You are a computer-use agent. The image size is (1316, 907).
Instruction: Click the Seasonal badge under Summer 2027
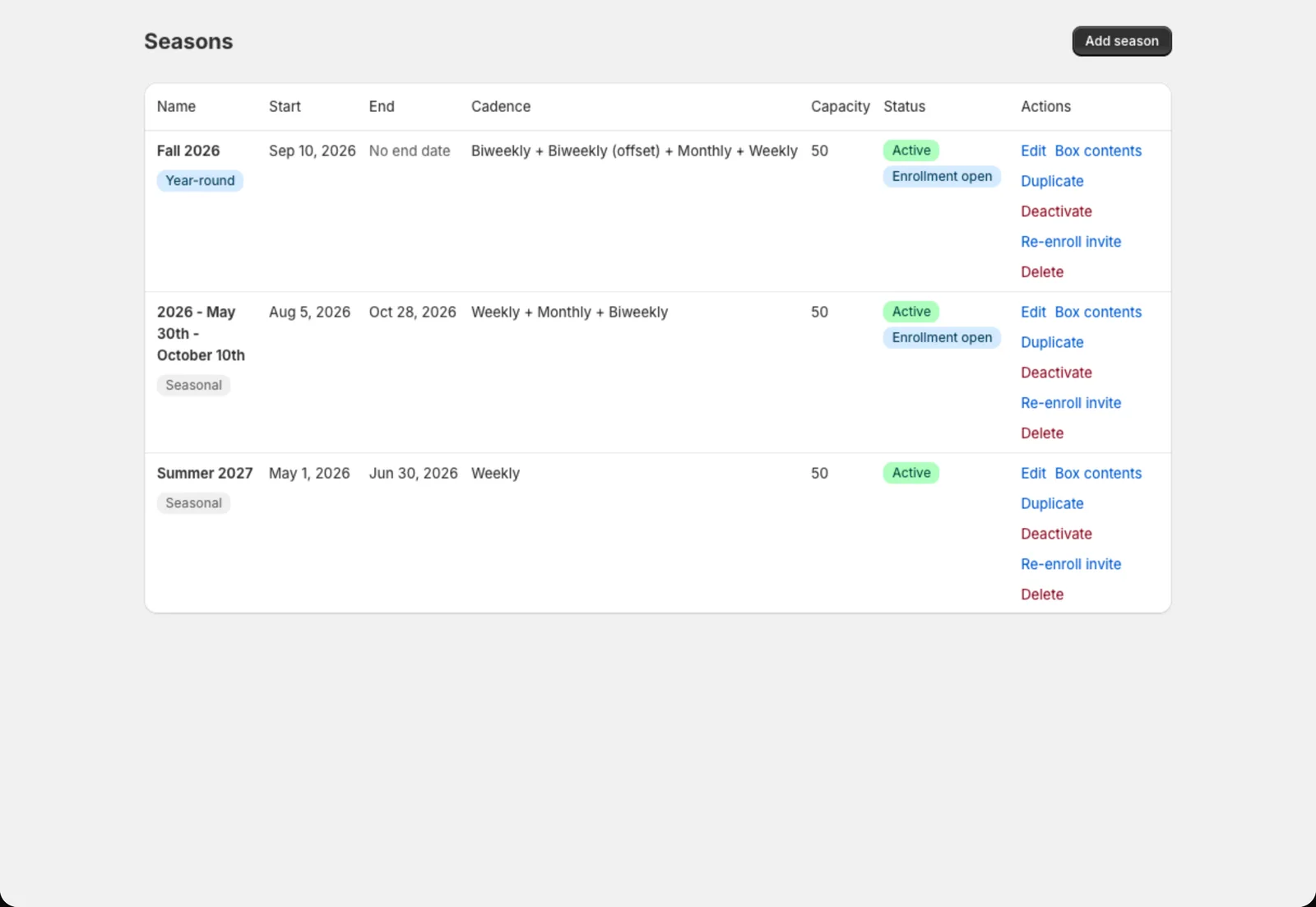(193, 503)
